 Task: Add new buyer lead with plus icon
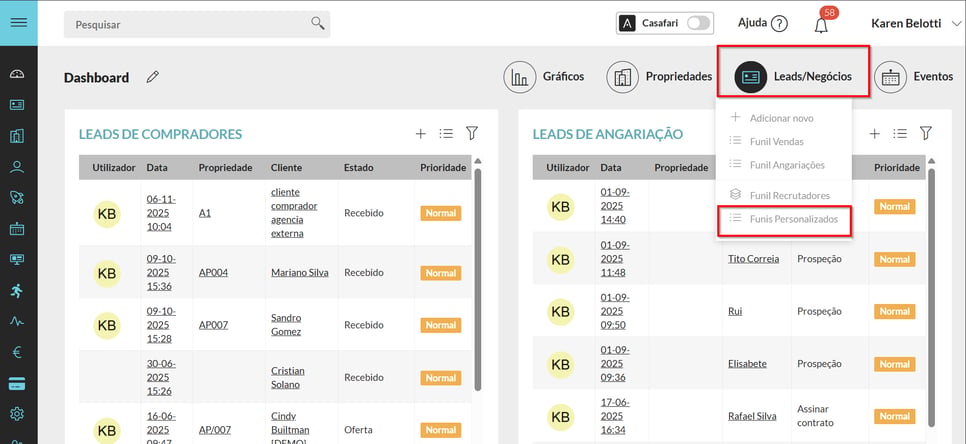pyautogui.click(x=420, y=134)
